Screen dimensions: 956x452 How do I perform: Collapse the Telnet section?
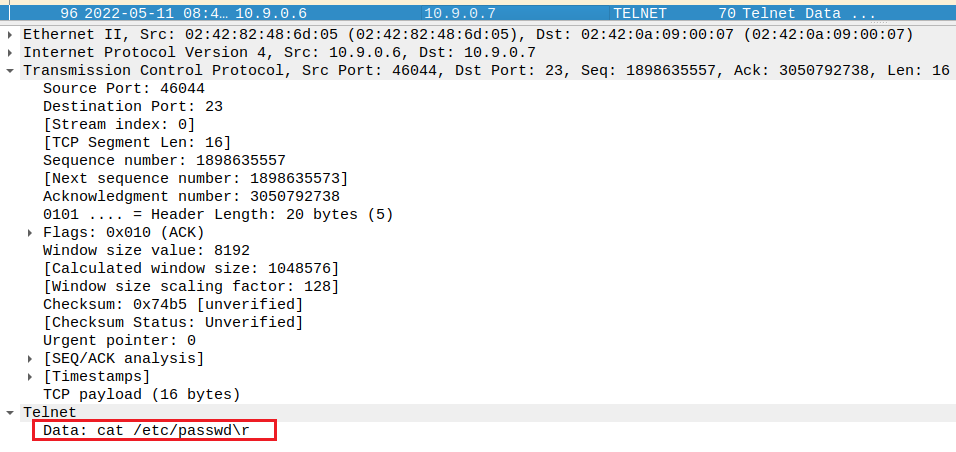[10, 412]
